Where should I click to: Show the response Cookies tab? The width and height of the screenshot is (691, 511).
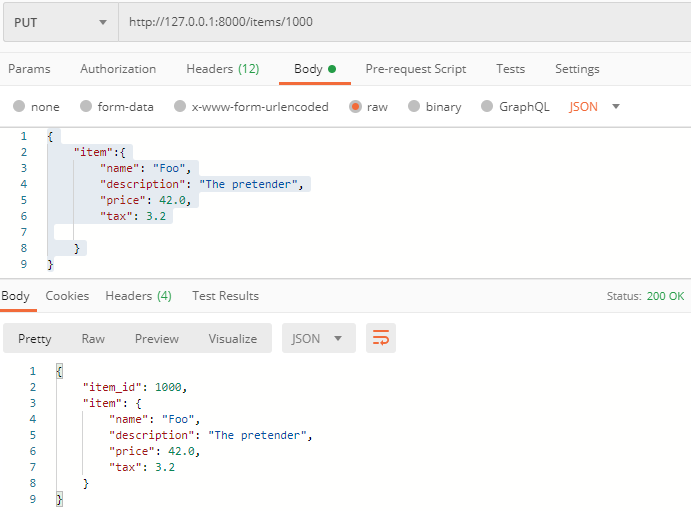coord(67,296)
